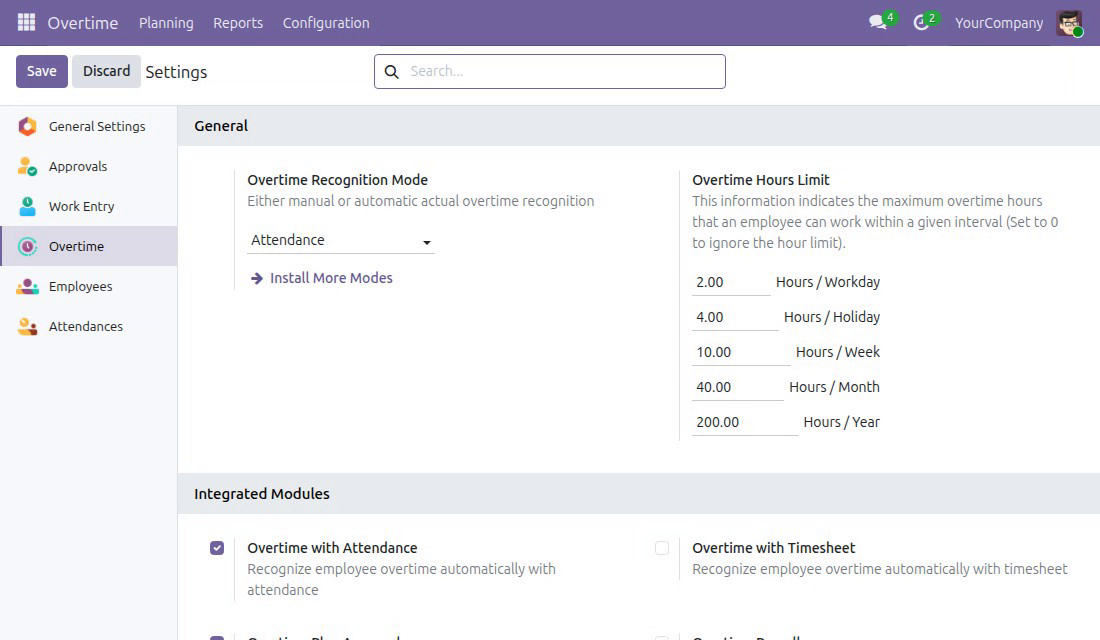Open the apps grid menu icon
Screen dimensions: 1100x640
(26, 22)
